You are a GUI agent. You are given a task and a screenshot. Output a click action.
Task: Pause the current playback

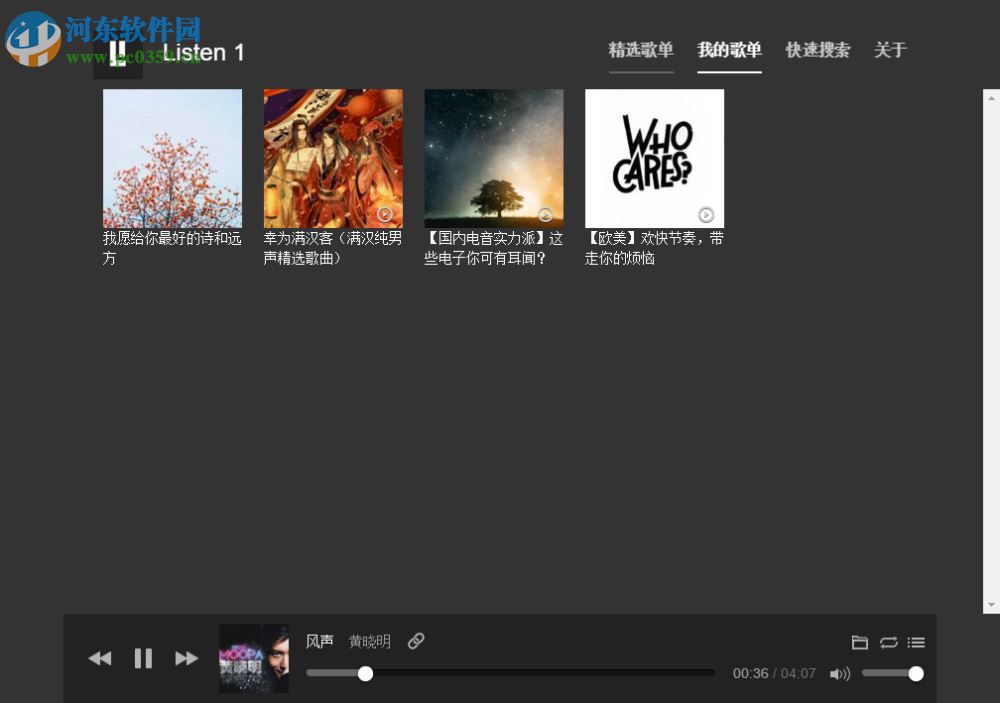[x=143, y=658]
